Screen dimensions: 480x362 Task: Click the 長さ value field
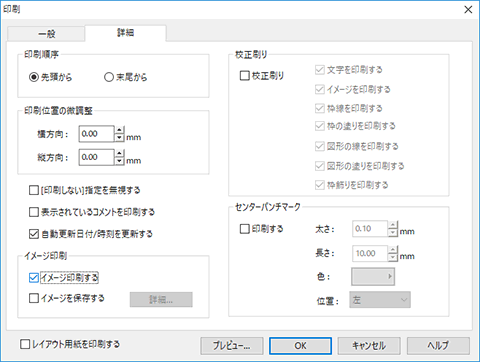[370, 253]
